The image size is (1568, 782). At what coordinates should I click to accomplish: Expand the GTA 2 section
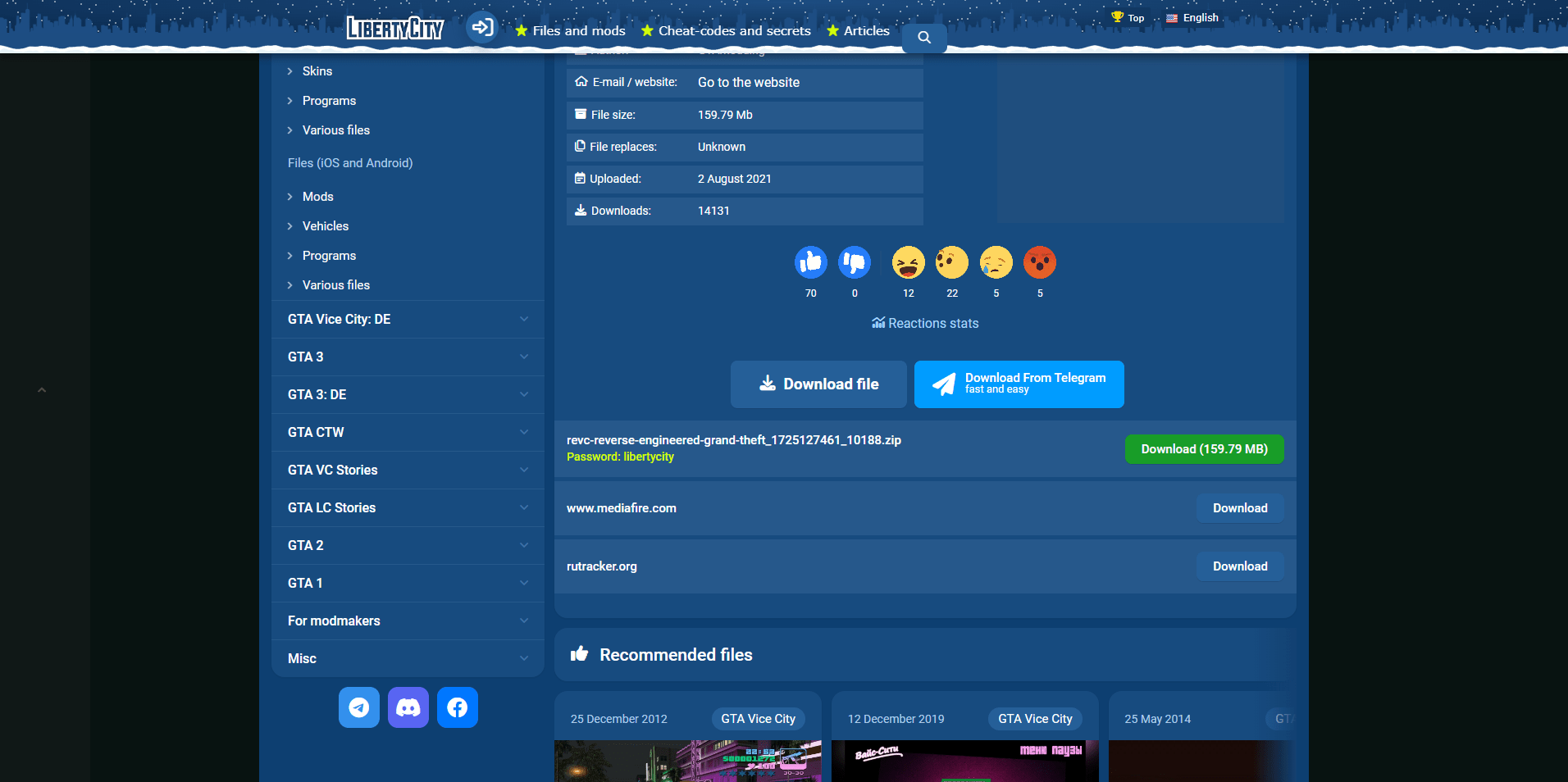[408, 546]
